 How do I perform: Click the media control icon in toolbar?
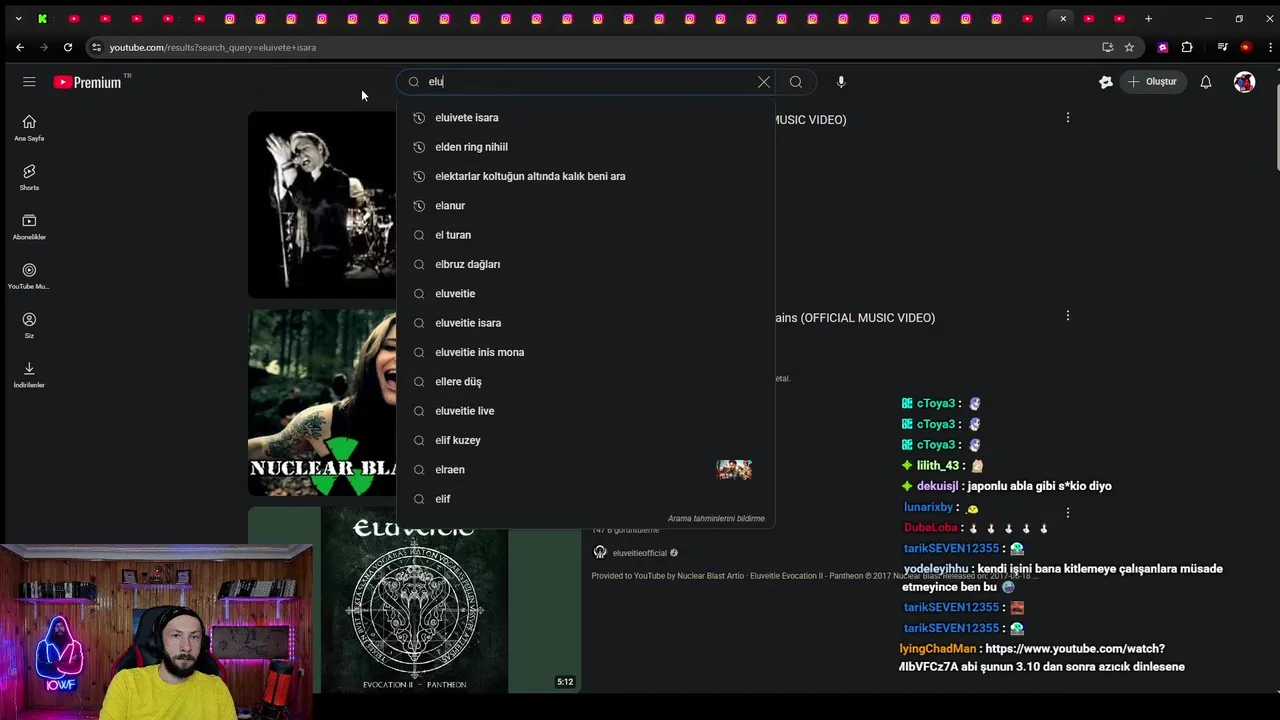click(x=1223, y=47)
